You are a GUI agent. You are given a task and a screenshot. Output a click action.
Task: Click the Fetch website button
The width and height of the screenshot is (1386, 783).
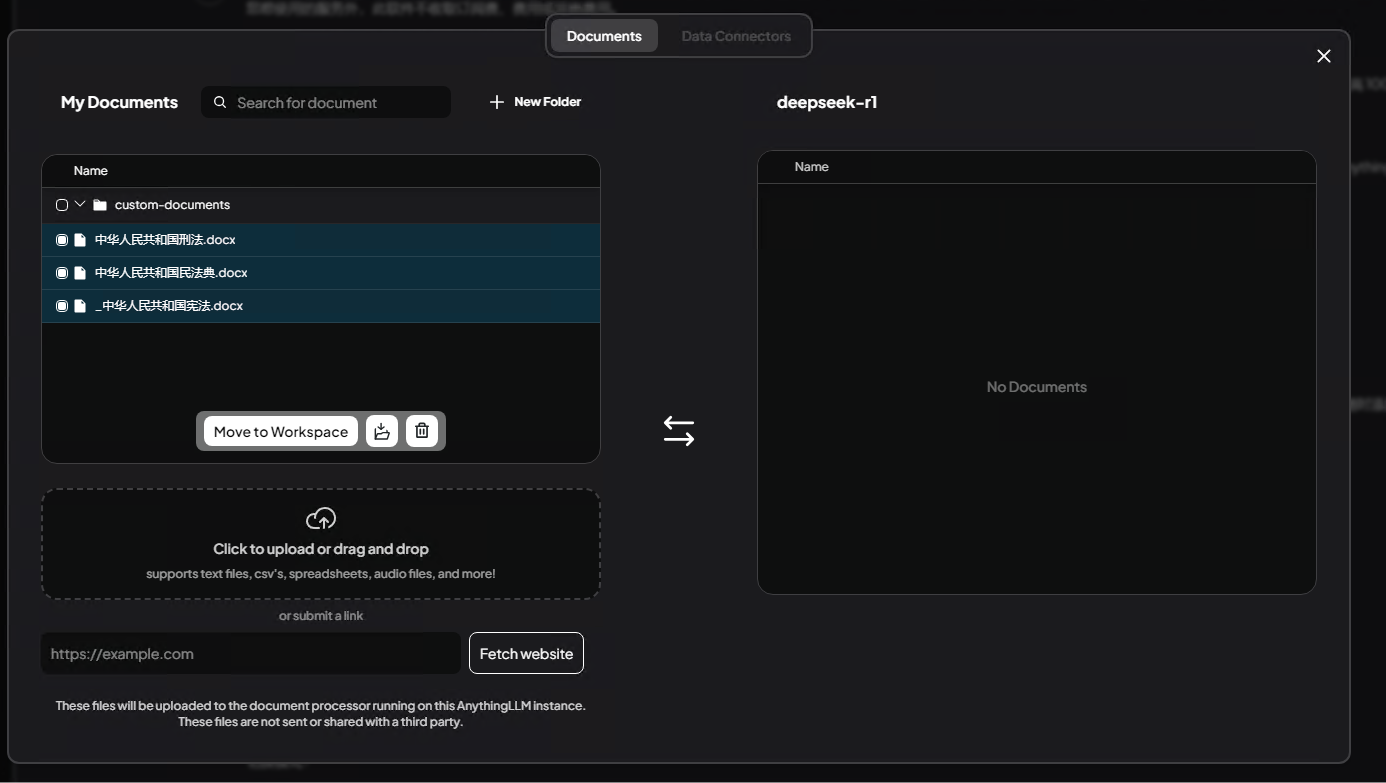point(526,653)
